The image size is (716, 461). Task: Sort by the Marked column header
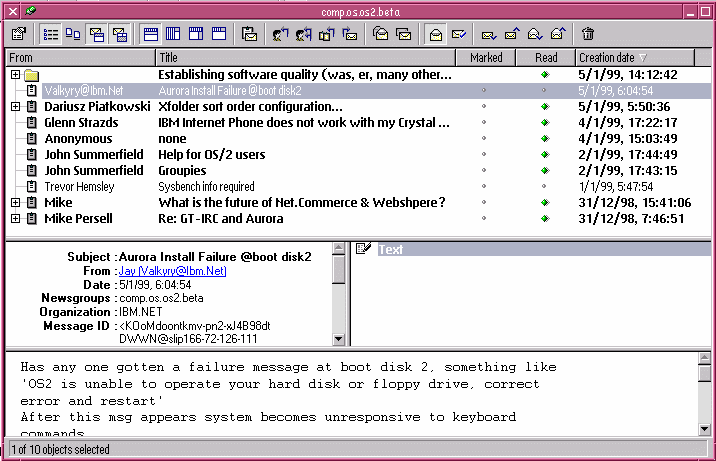coord(486,58)
